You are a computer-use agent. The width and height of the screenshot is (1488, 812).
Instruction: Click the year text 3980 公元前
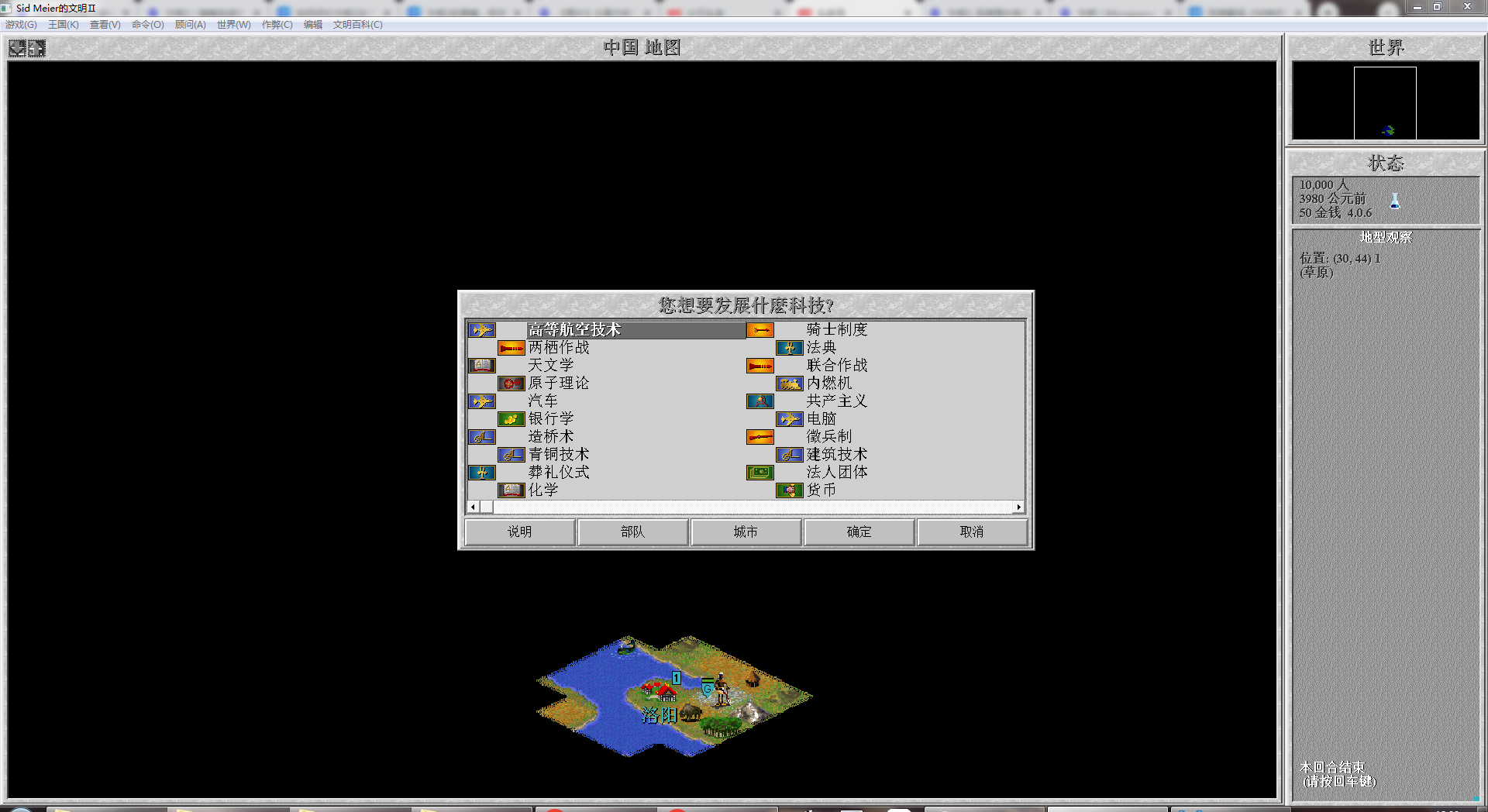click(x=1332, y=199)
